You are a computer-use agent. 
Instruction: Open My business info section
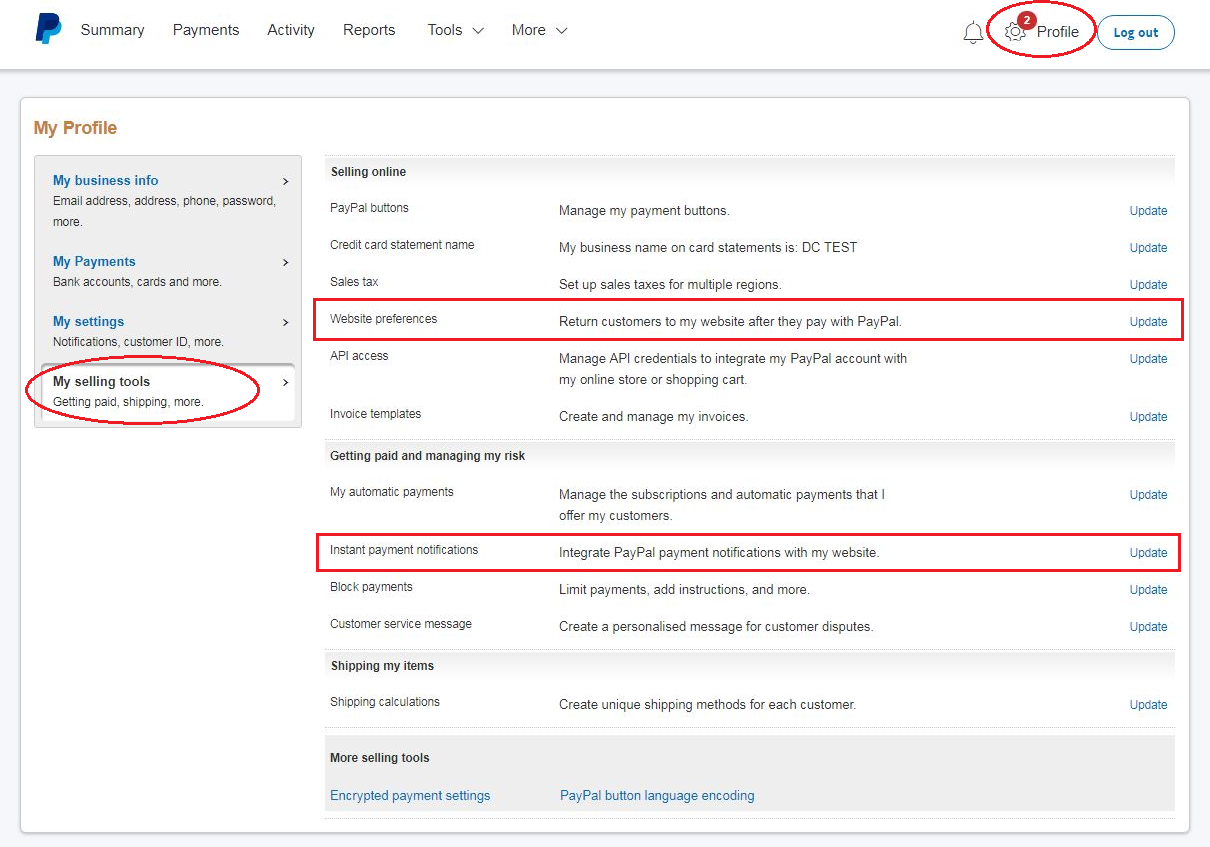click(x=105, y=181)
